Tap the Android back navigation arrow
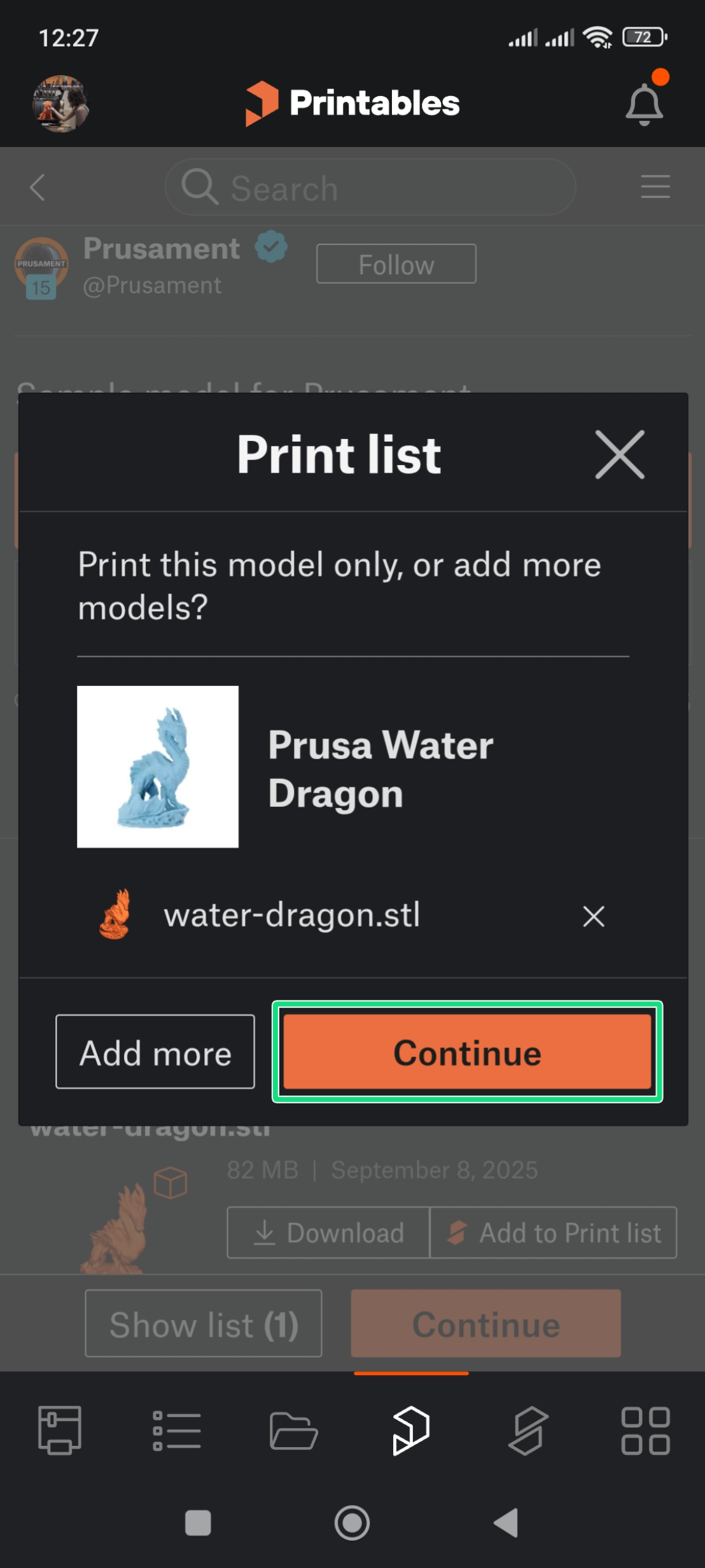The height and width of the screenshot is (1568, 705). 506,1523
